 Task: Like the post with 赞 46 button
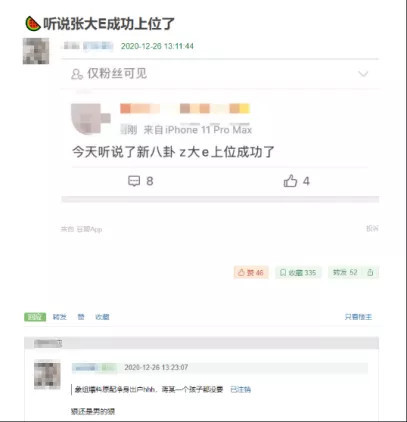(x=251, y=272)
